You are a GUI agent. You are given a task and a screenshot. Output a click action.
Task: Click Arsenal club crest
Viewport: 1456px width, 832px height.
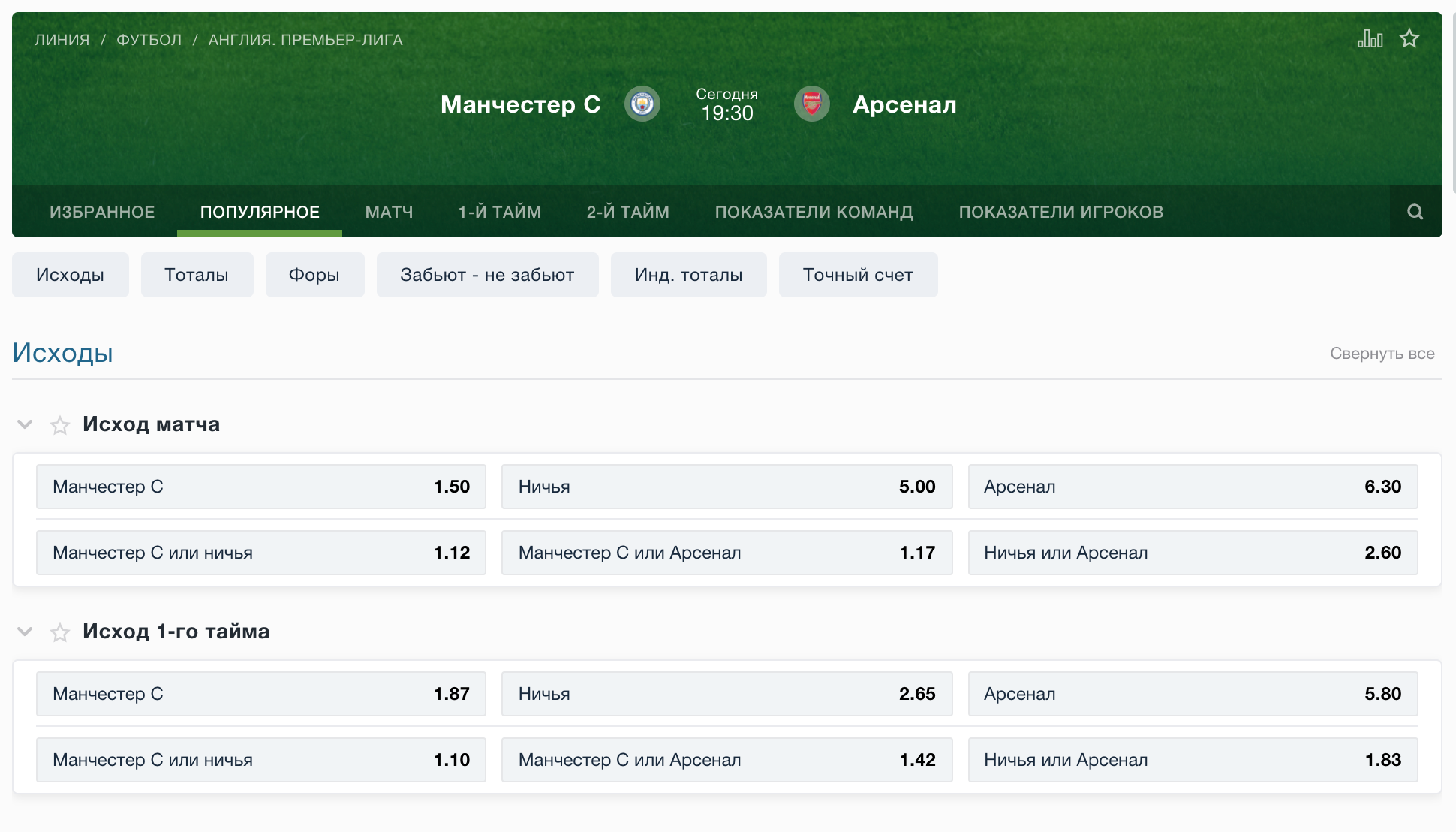(x=812, y=104)
